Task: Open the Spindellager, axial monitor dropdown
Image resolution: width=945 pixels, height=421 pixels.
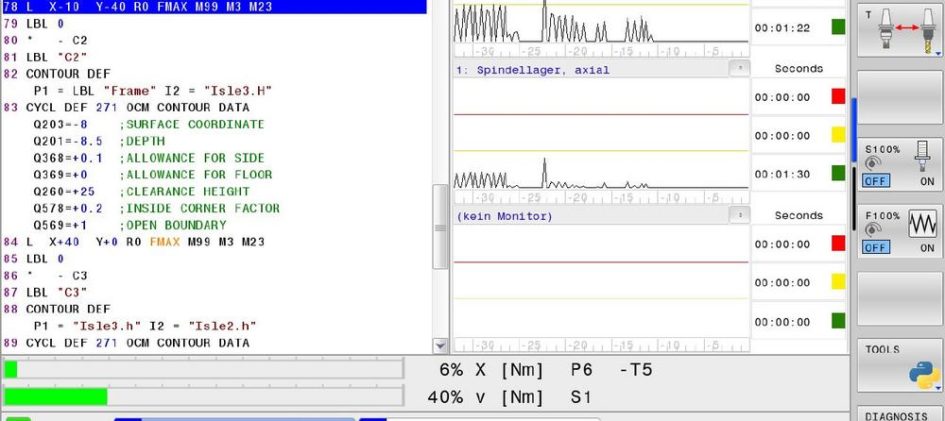Action: click(739, 69)
